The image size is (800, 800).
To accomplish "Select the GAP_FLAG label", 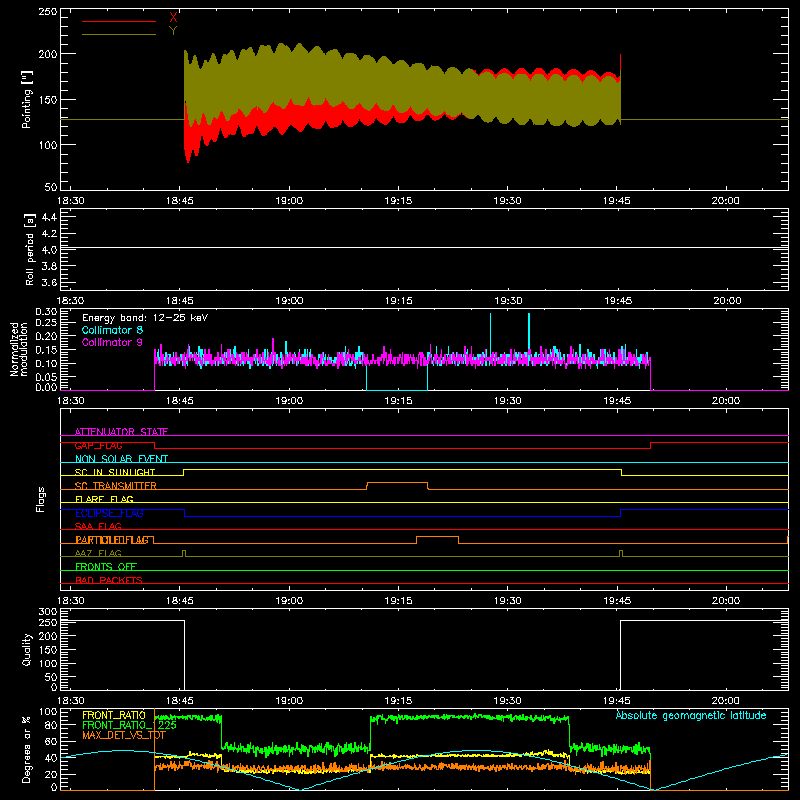I will coord(98,445).
